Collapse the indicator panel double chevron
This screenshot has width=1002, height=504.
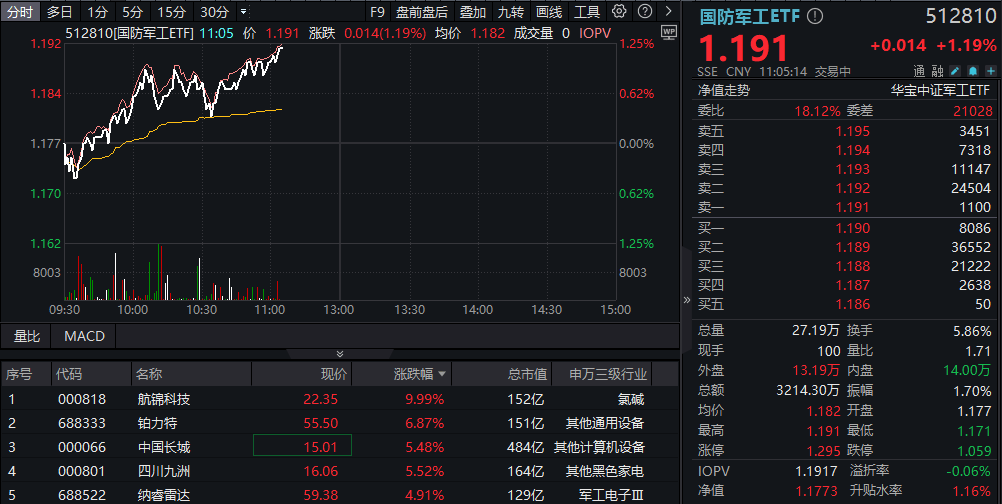click(x=339, y=353)
